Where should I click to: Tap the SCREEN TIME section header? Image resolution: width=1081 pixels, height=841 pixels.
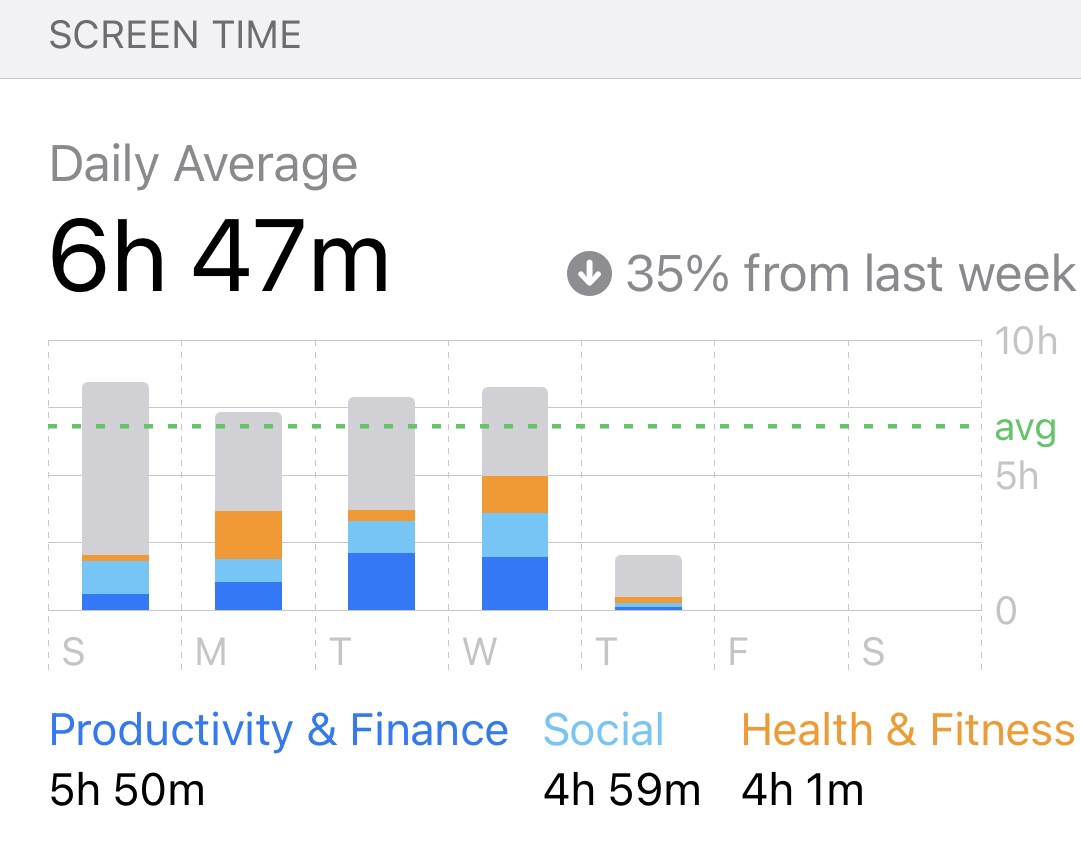click(175, 36)
